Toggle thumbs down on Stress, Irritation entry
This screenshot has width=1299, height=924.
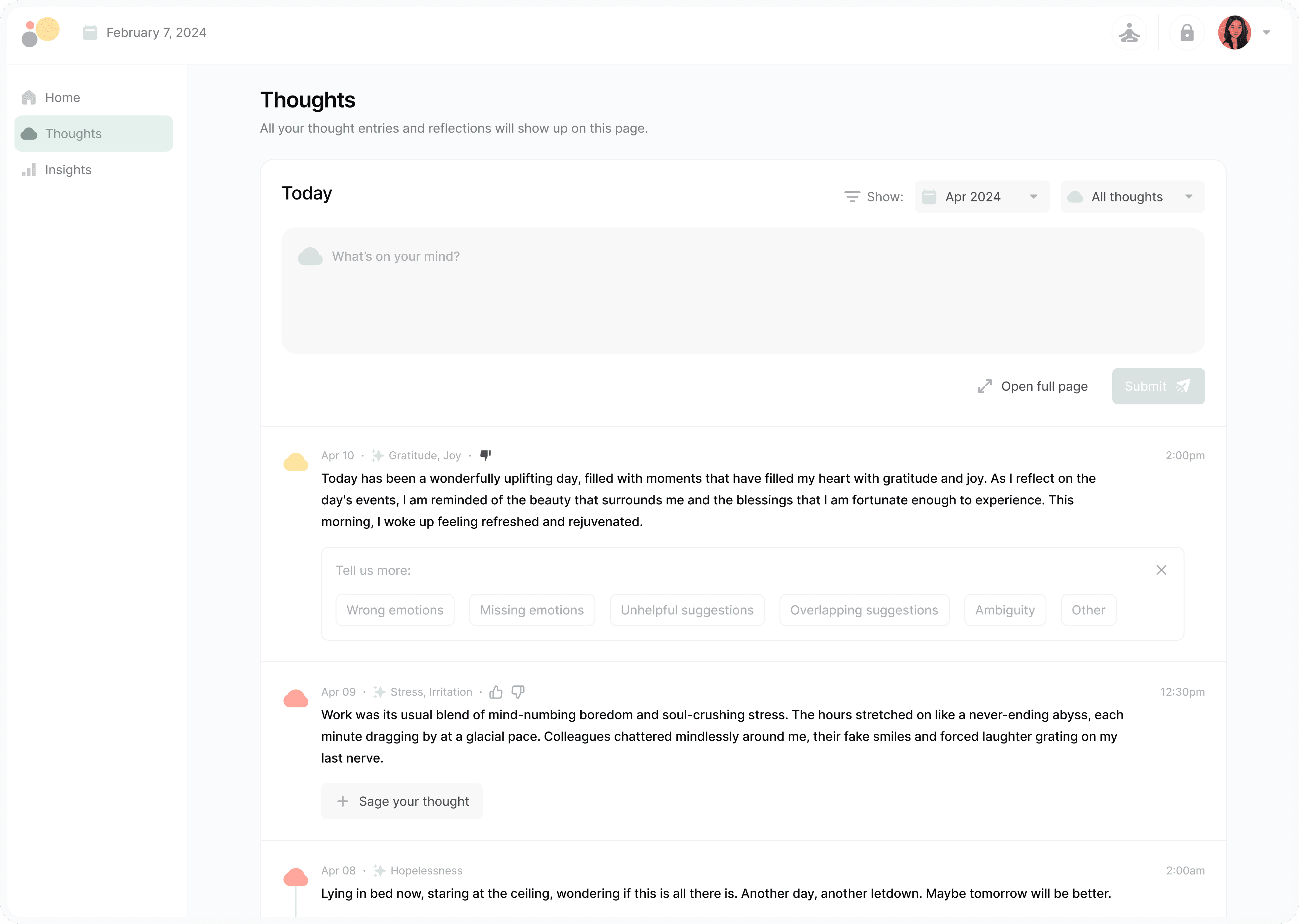pos(518,692)
